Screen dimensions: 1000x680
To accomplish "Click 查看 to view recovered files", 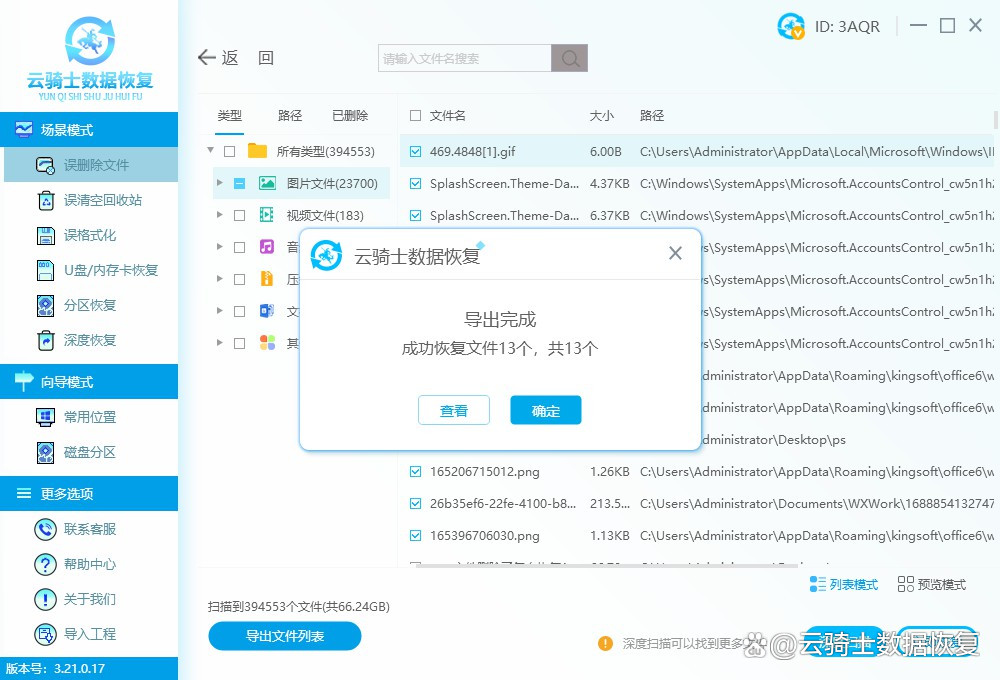I will click(454, 410).
